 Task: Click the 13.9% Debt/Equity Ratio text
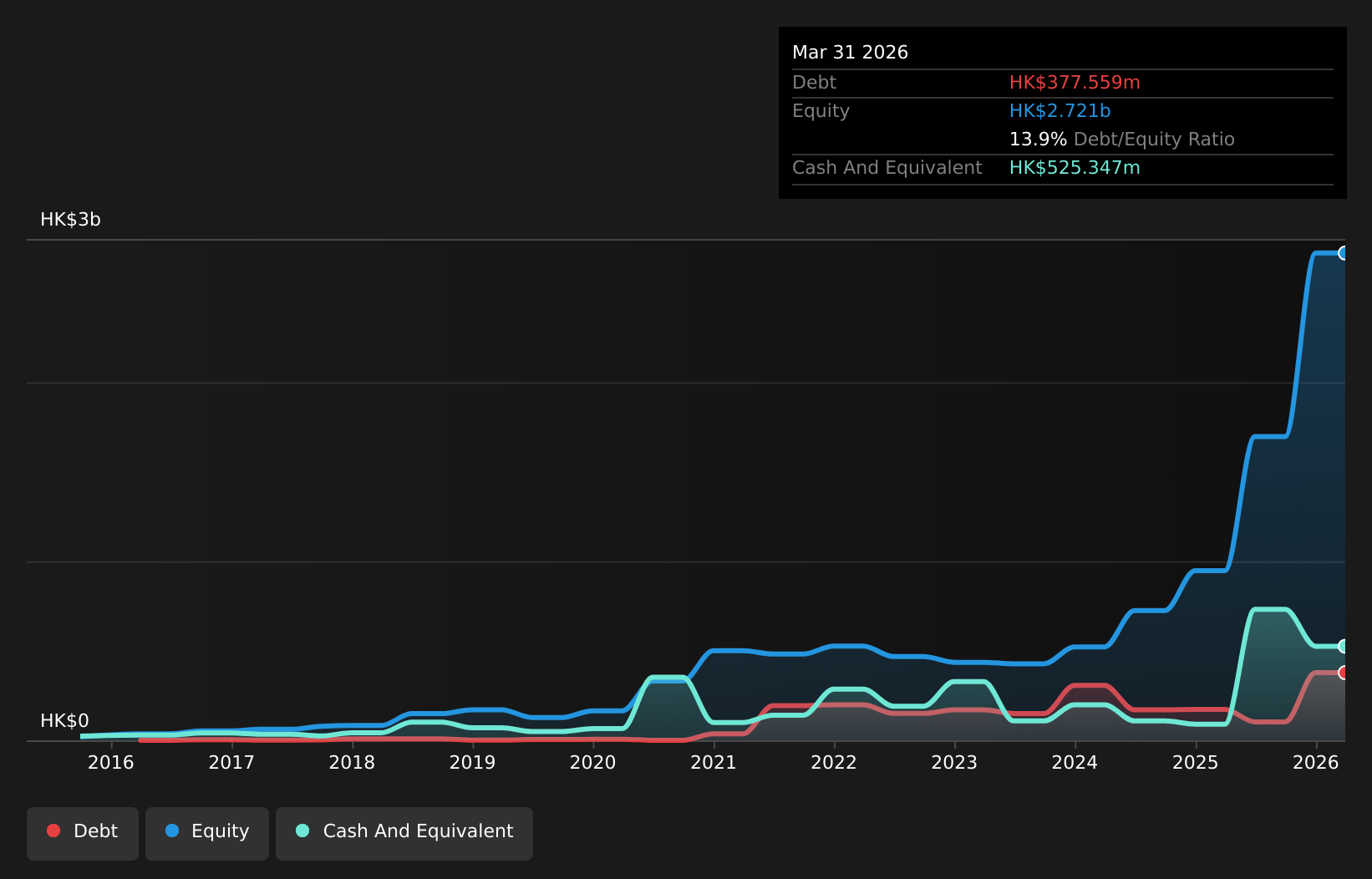pos(1121,140)
